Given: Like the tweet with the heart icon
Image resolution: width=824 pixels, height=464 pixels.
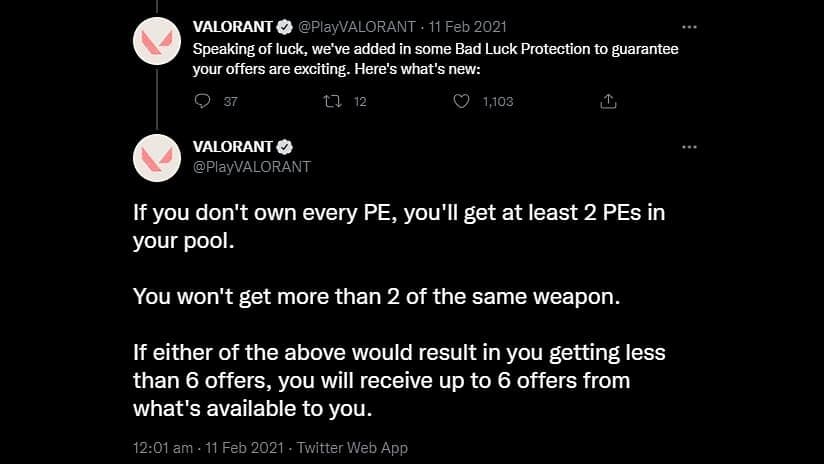Looking at the screenshot, I should (x=461, y=101).
